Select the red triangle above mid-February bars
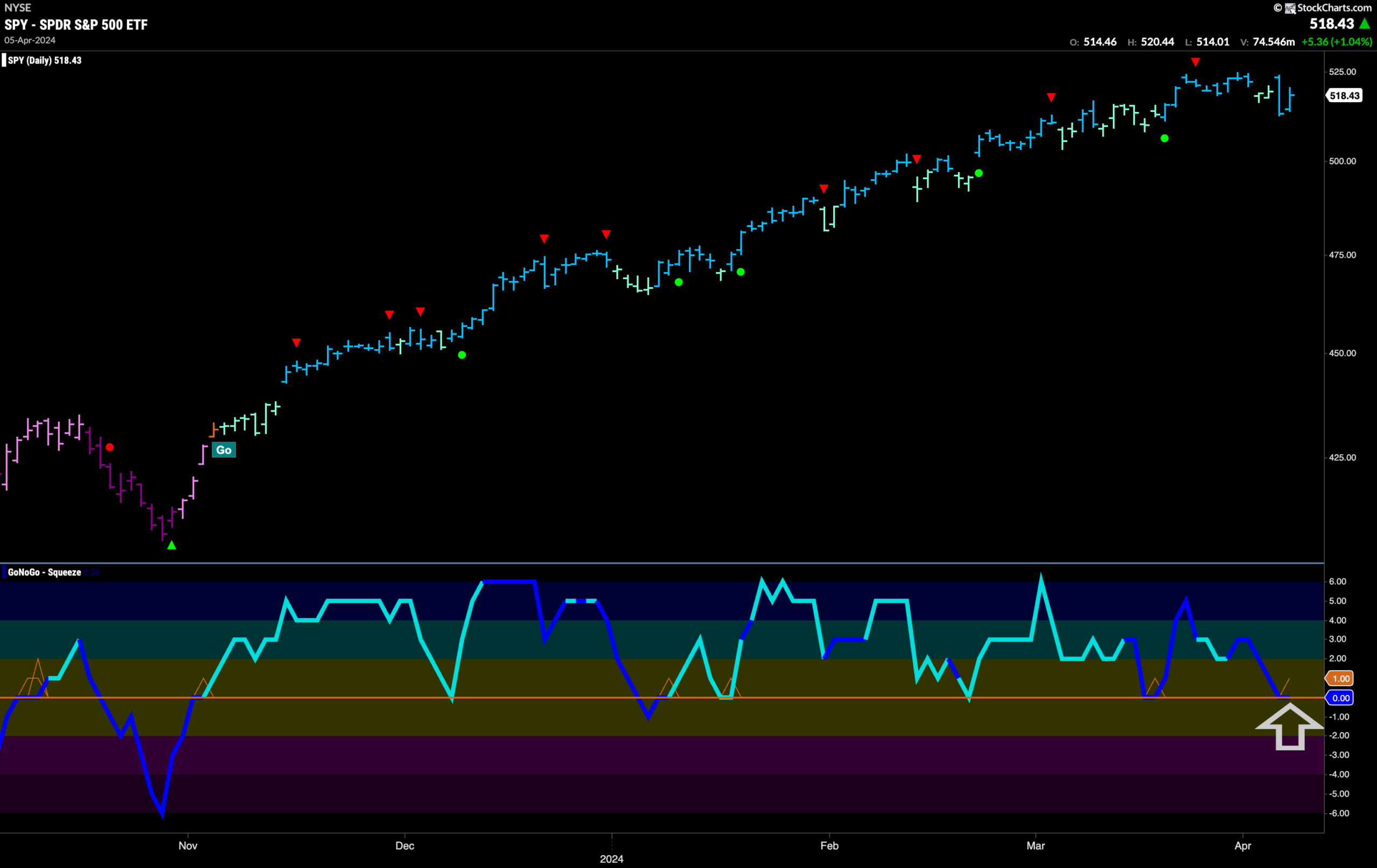The image size is (1377, 868). click(917, 159)
